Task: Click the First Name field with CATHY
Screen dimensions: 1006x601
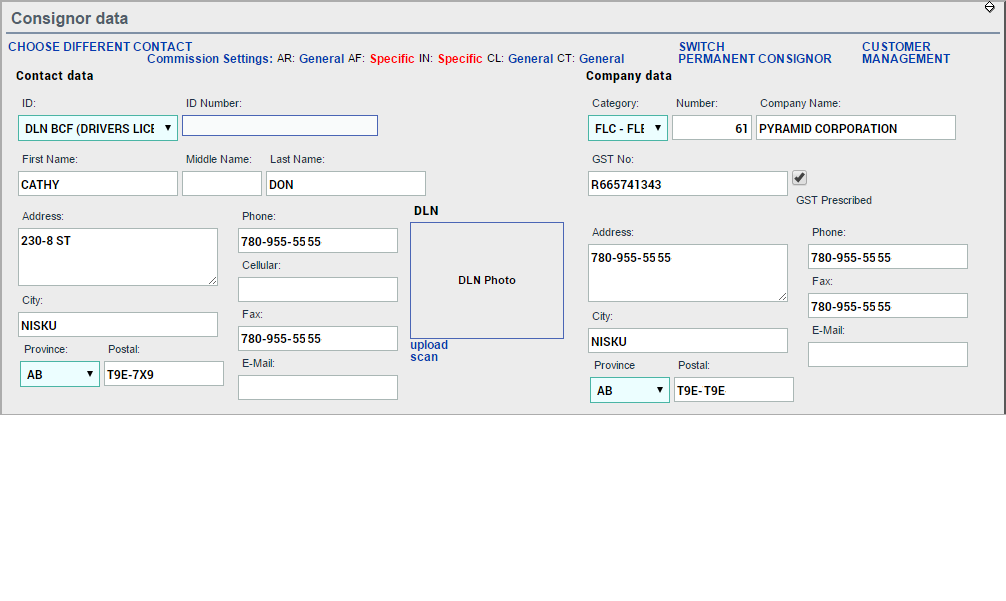Action: [x=98, y=184]
